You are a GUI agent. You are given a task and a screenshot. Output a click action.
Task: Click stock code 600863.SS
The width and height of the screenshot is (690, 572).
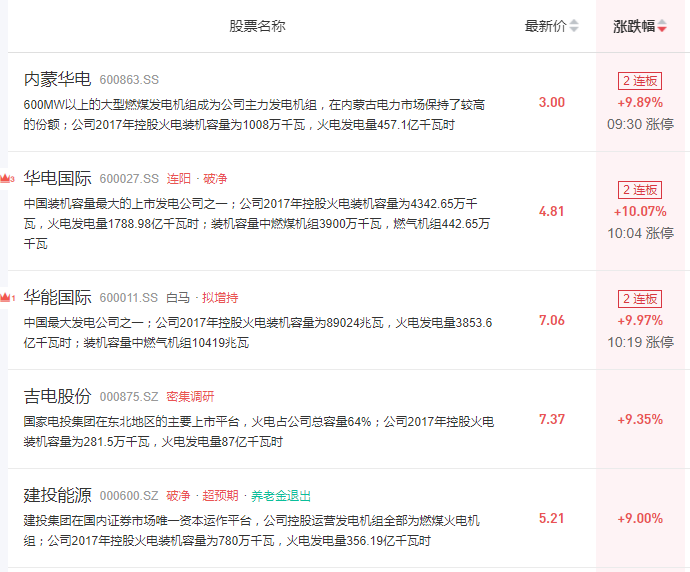coord(129,80)
